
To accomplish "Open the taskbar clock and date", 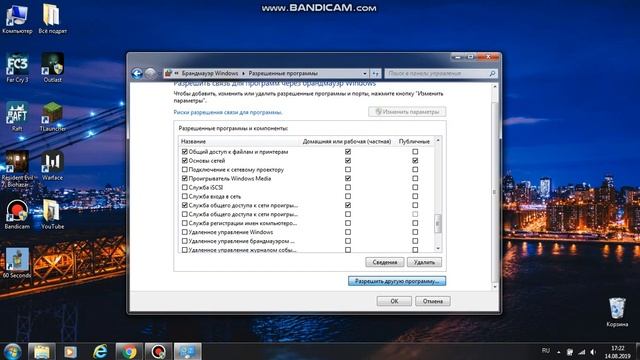I will tap(617, 352).
